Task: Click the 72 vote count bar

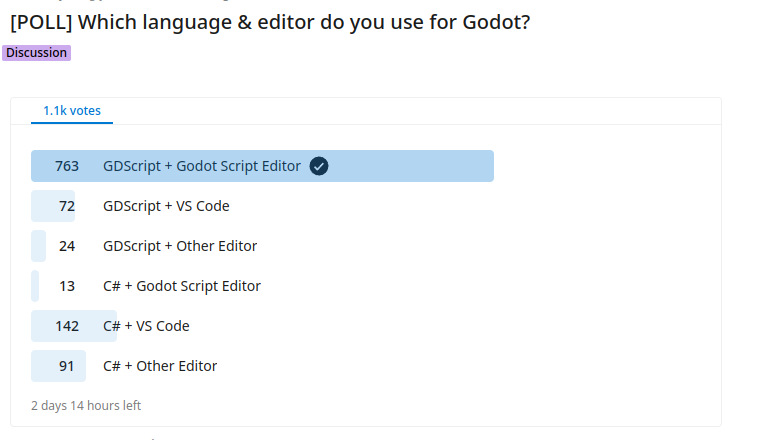Action: pos(53,206)
